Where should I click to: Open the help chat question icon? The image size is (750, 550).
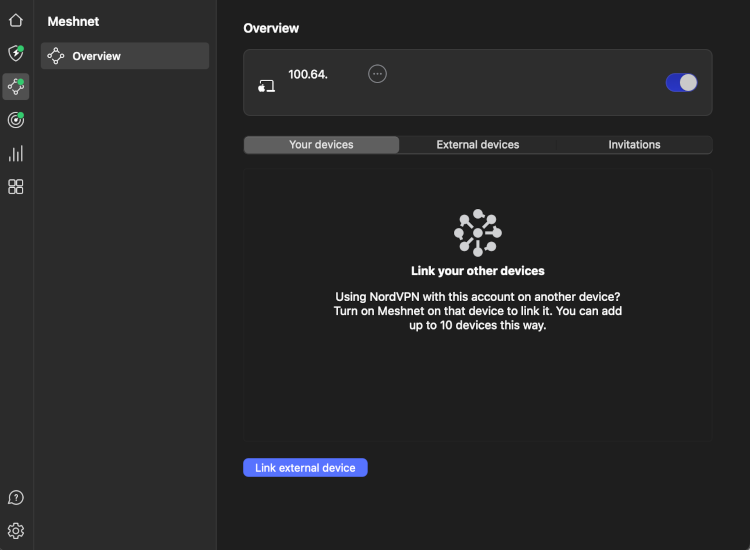click(x=16, y=498)
